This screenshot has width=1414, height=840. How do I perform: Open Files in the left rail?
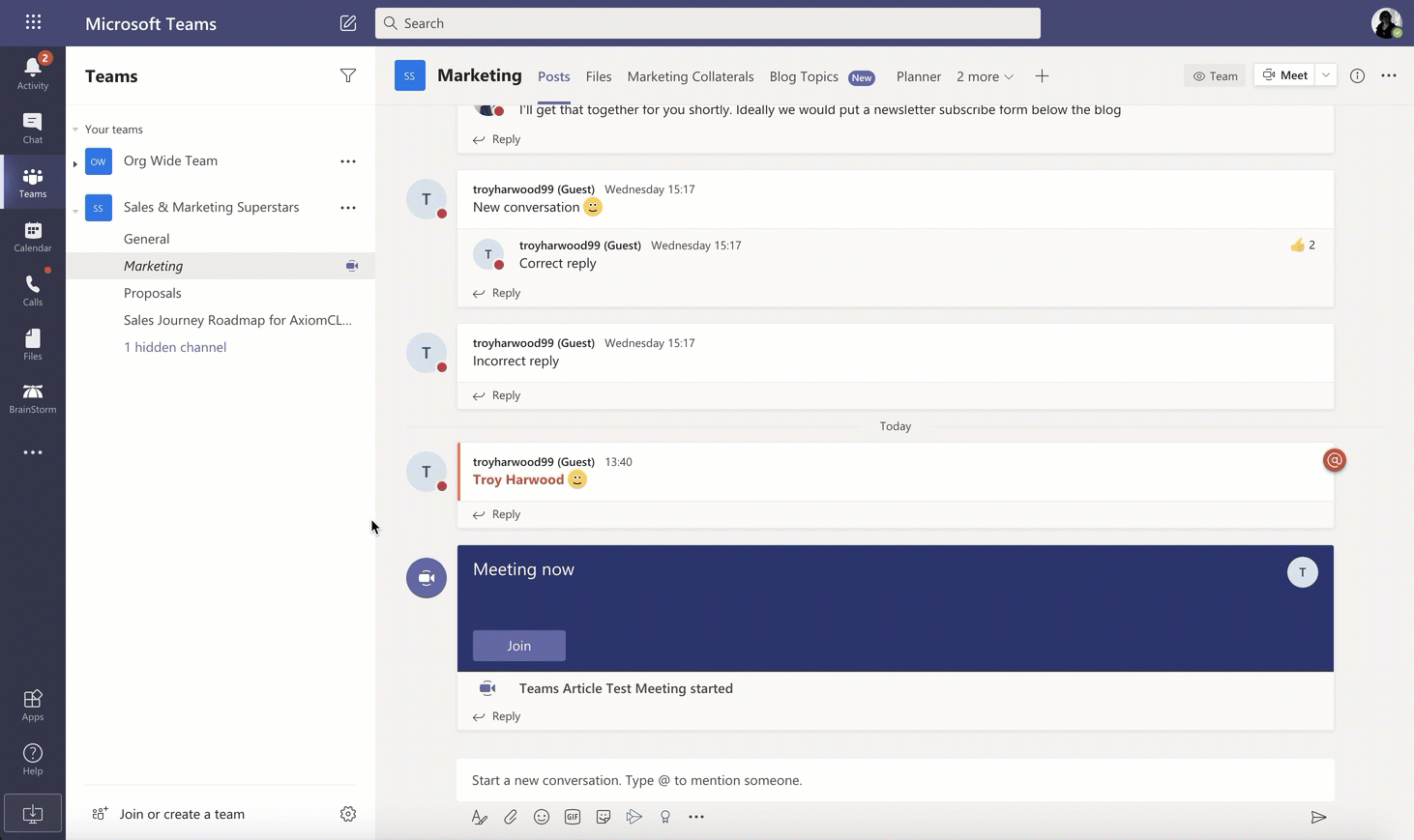coord(33,344)
